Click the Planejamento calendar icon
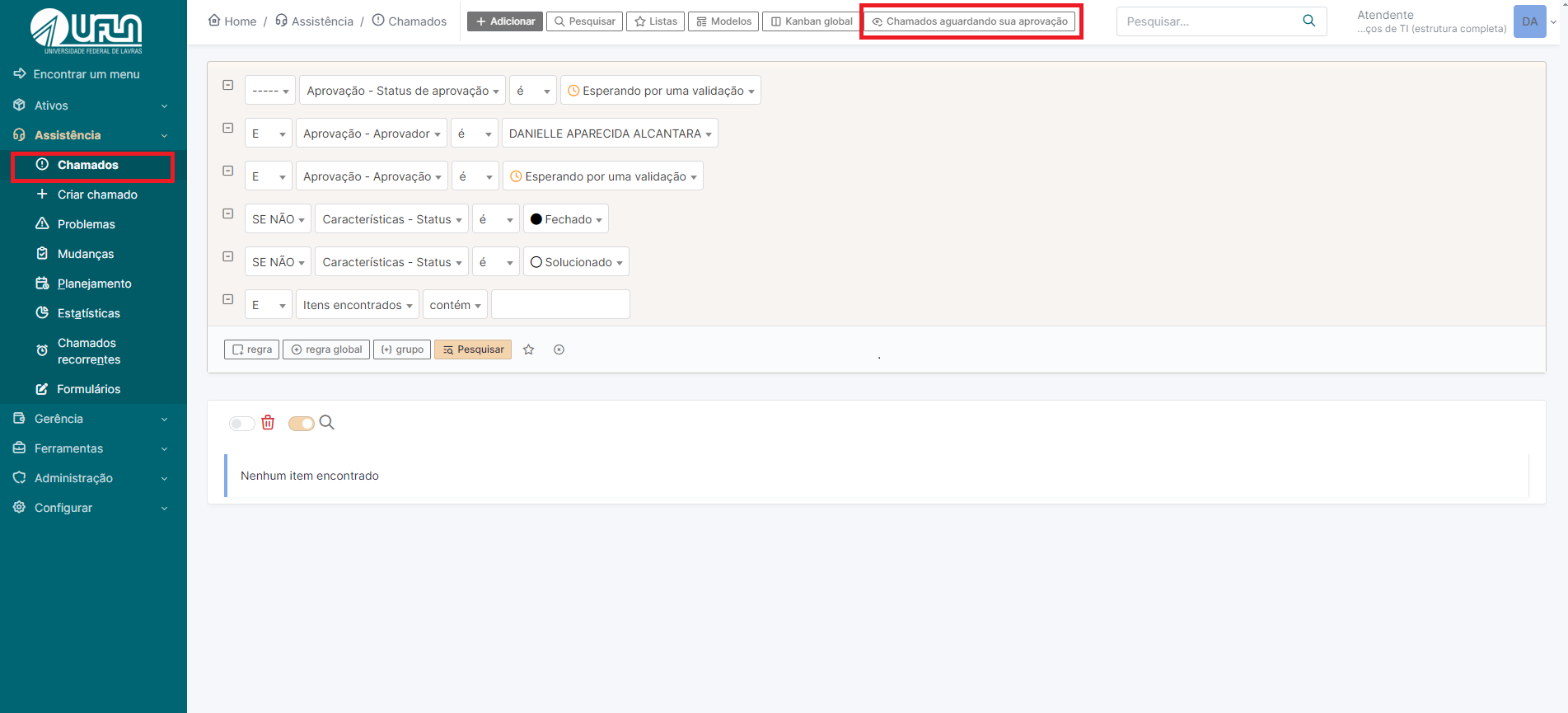This screenshot has width=1568, height=713. coord(42,284)
